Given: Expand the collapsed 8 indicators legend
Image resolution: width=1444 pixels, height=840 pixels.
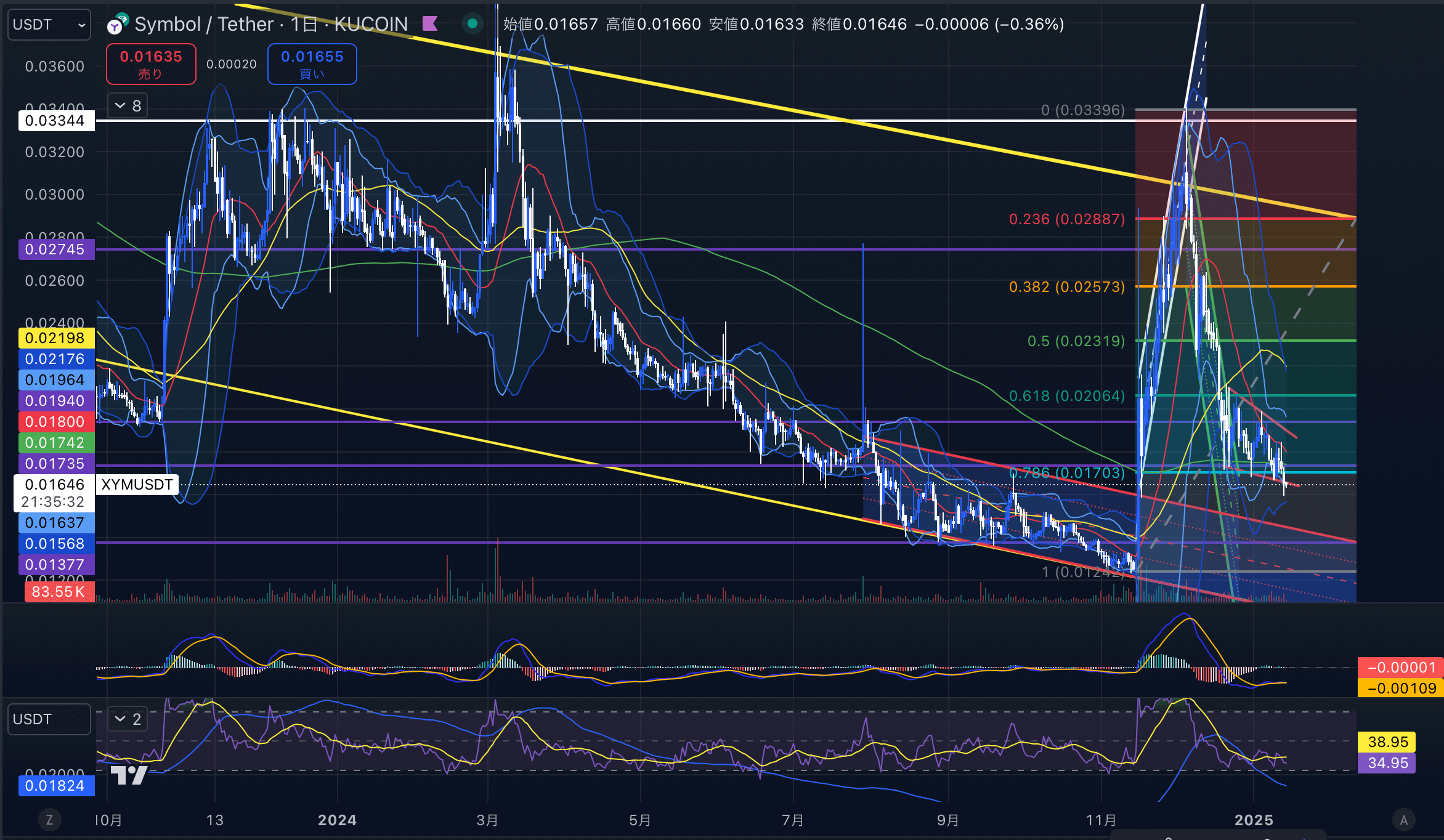Looking at the screenshot, I should (128, 106).
